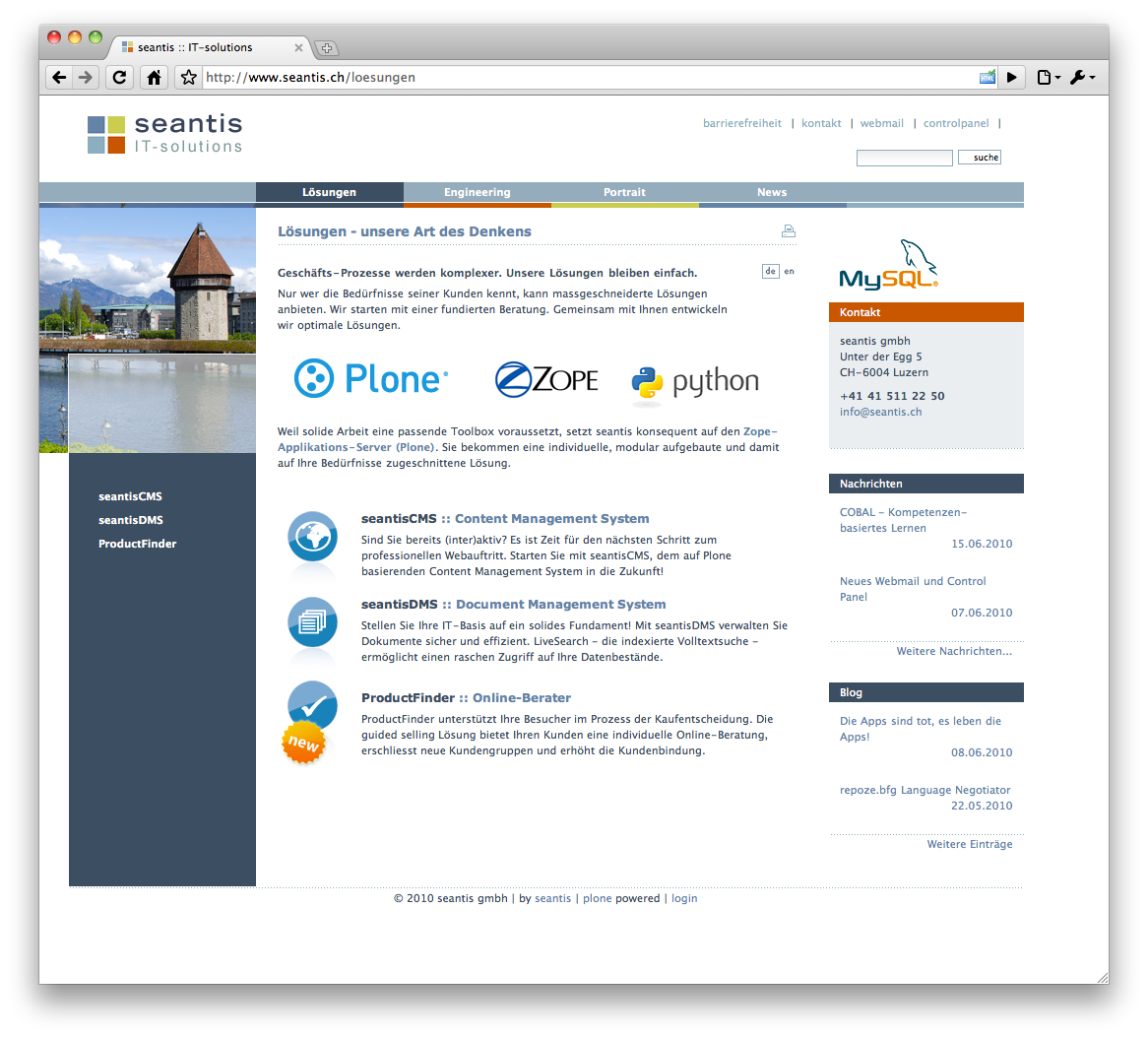Click the yellow macOS minimize button

[75, 37]
